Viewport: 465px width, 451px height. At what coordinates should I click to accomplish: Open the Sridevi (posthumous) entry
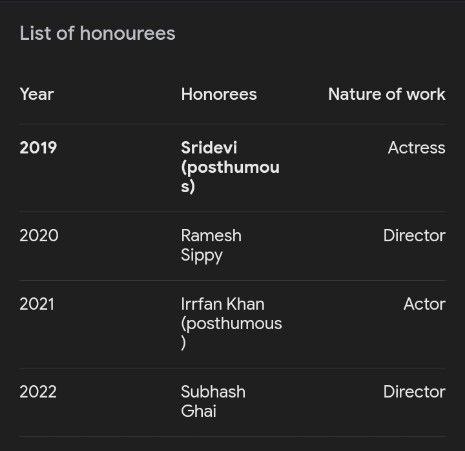coord(230,167)
